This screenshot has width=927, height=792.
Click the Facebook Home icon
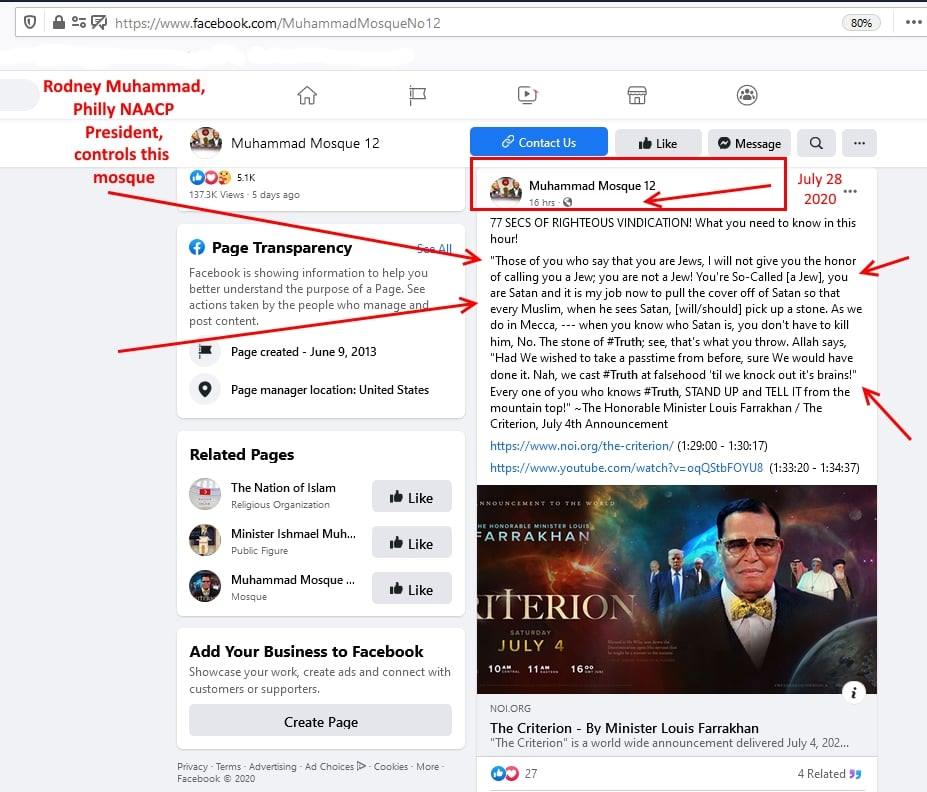pyautogui.click(x=307, y=95)
